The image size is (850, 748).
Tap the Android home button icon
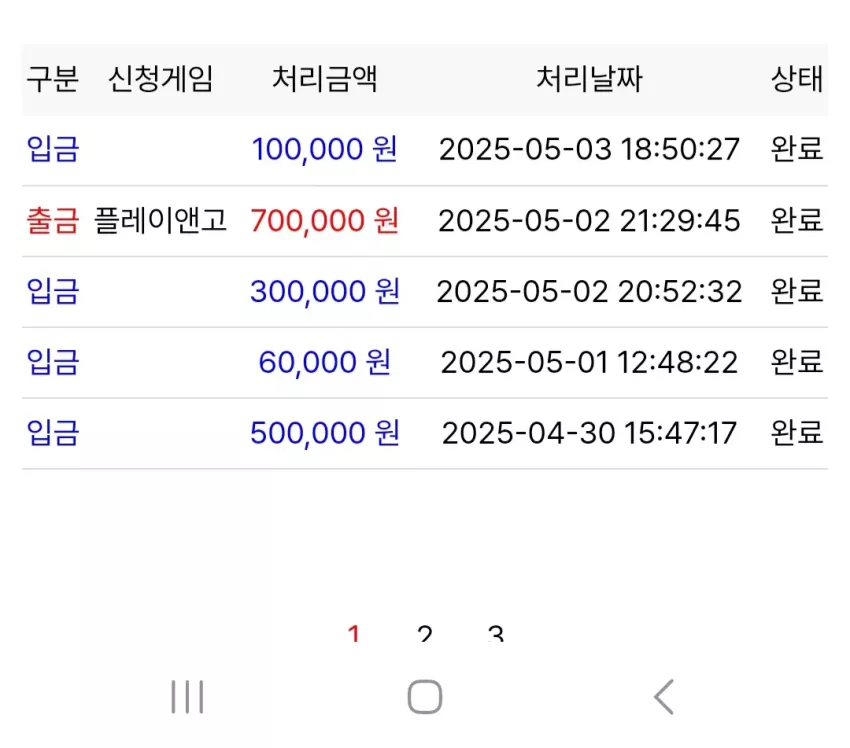pyautogui.click(x=425, y=697)
